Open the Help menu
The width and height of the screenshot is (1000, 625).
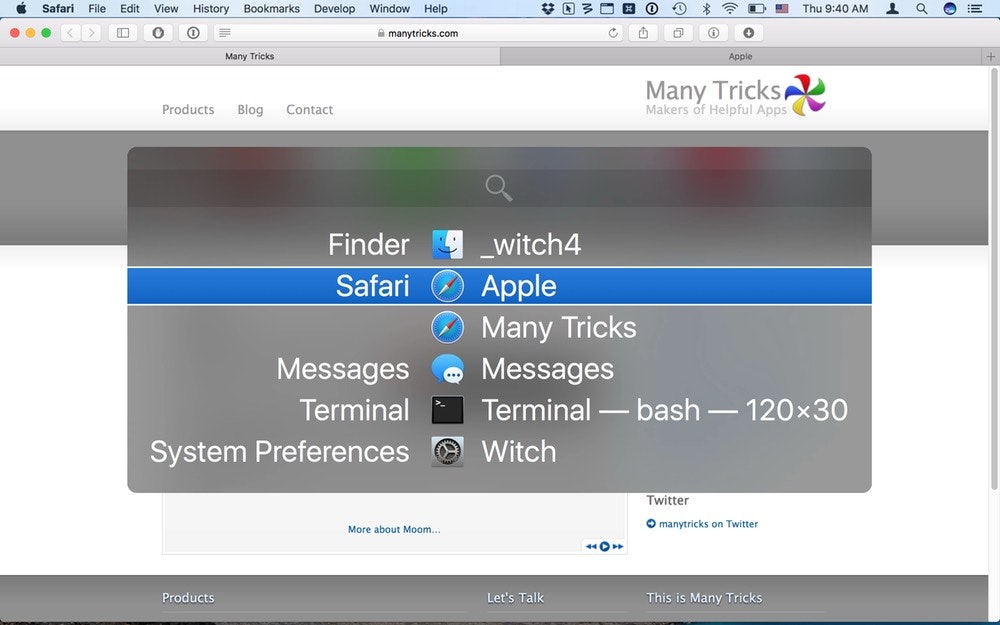coord(436,8)
